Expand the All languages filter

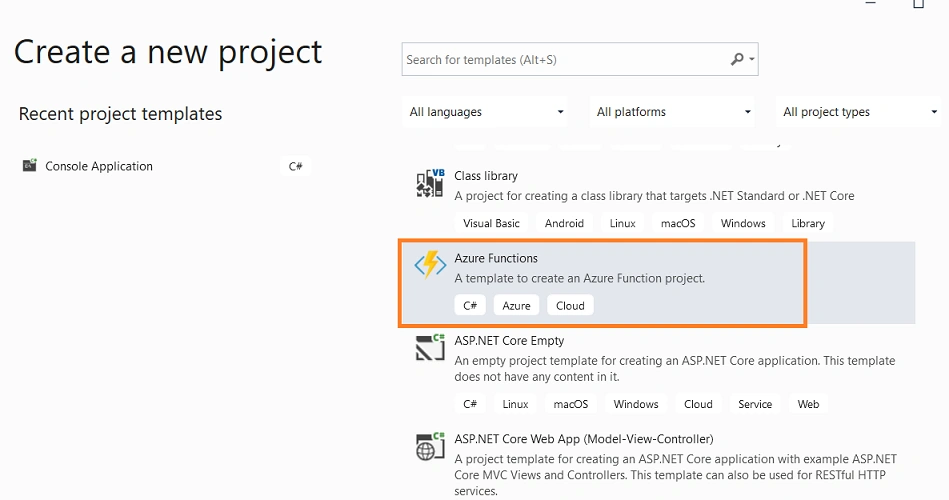485,112
